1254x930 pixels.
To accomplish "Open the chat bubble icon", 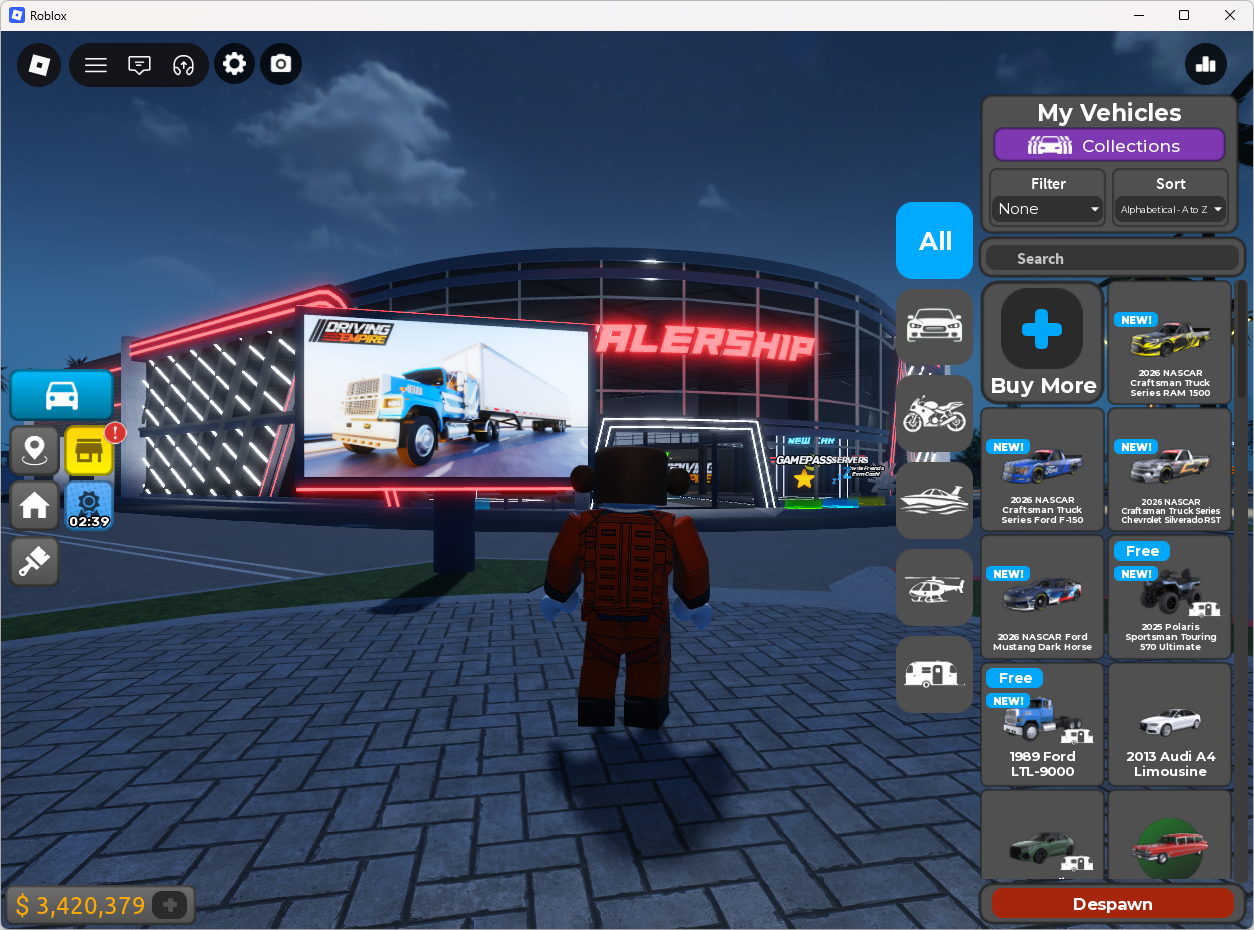I will coord(140,65).
